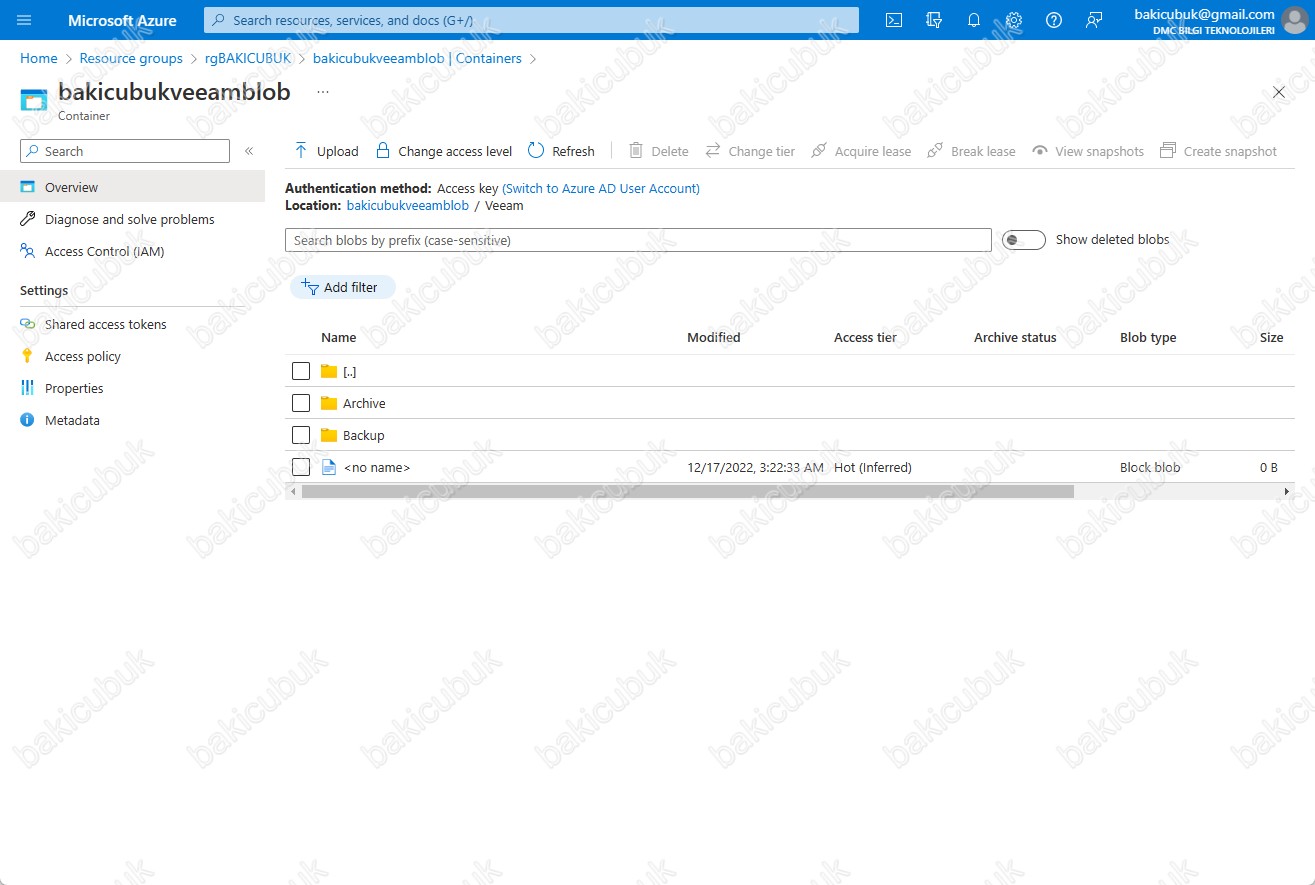Viewport: 1315px width, 885px height.
Task: Open the <no name> blob
Action: pyautogui.click(x=376, y=467)
